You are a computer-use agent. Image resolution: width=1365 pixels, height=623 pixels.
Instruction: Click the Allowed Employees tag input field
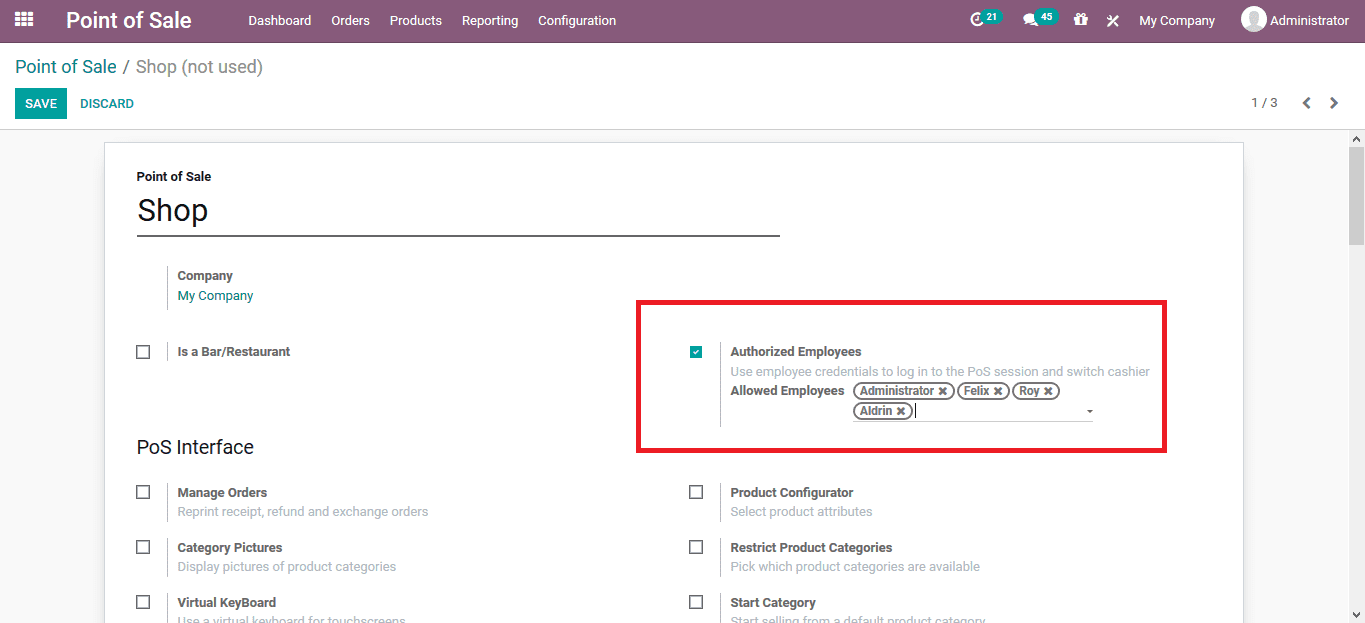tap(972, 401)
